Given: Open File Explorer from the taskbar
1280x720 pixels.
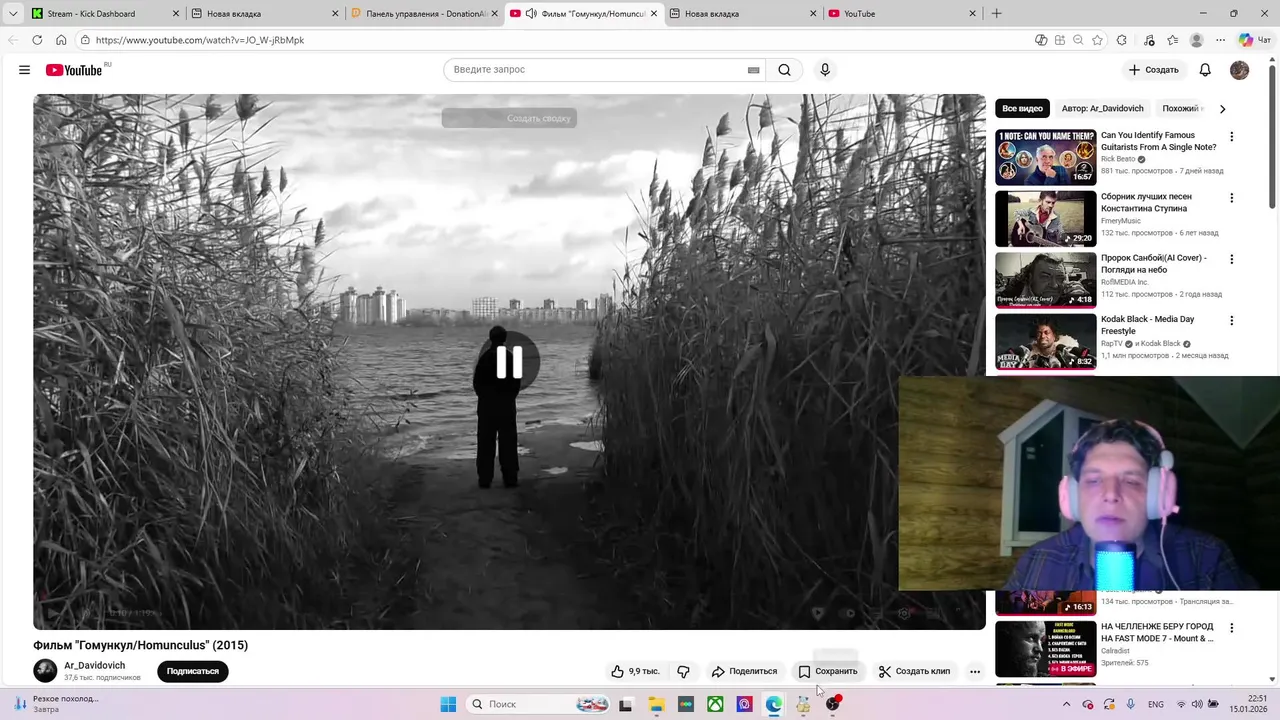Looking at the screenshot, I should click(x=656, y=704).
